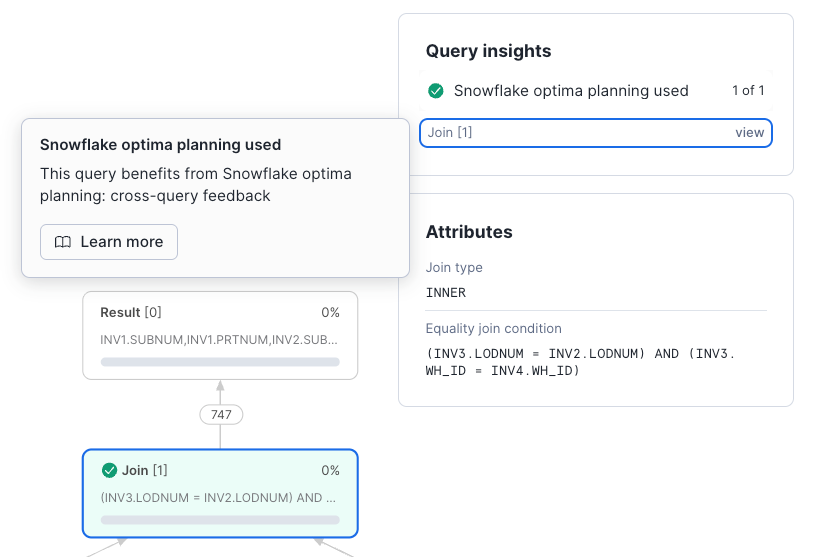Click the Learn more button
The height and width of the screenshot is (557, 819).
[109, 242]
